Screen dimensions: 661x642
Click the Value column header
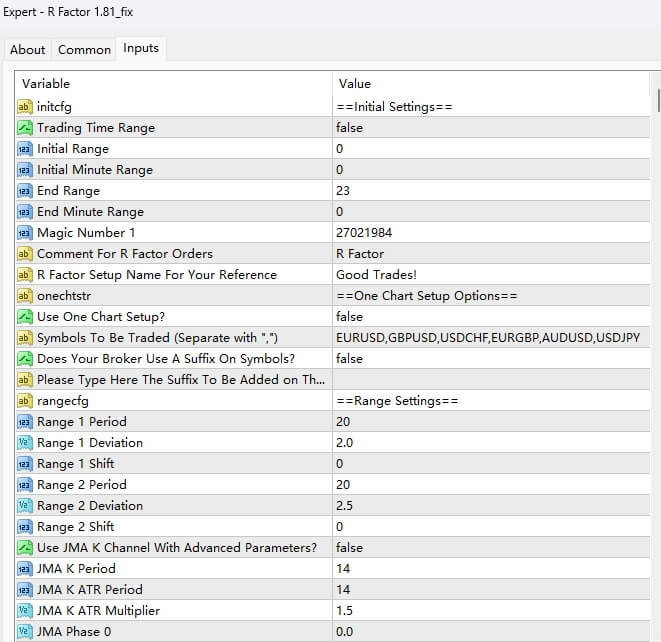(491, 83)
